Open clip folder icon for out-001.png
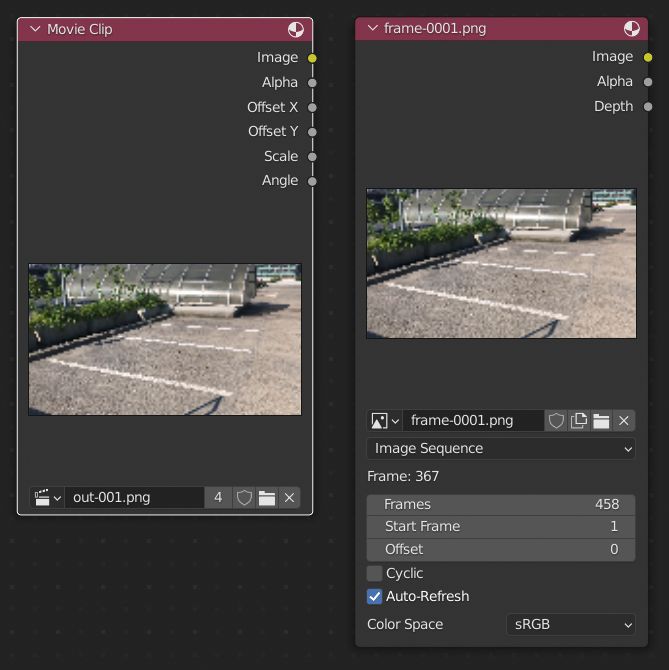Screen dimensions: 669x670 coord(267,497)
